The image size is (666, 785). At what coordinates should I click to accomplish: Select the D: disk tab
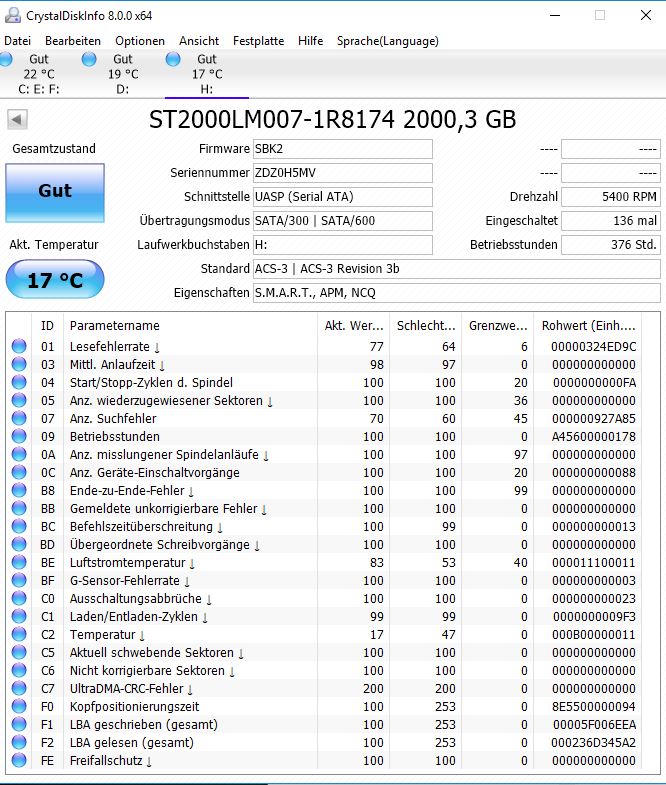tap(123, 74)
